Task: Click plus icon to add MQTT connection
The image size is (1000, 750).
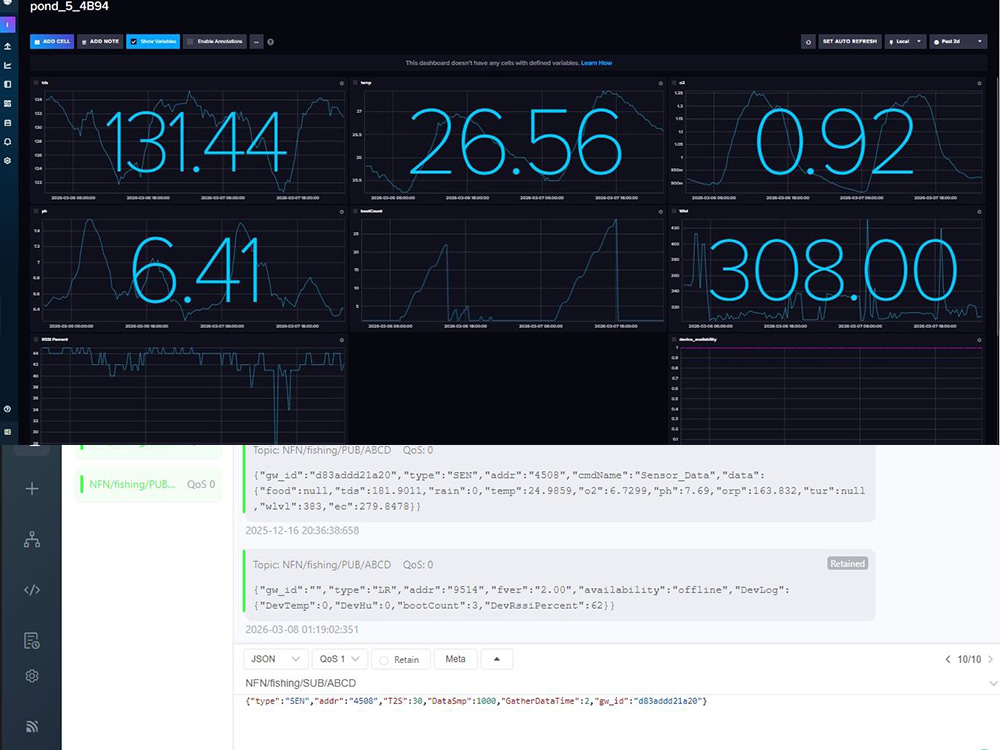Action: pos(32,489)
